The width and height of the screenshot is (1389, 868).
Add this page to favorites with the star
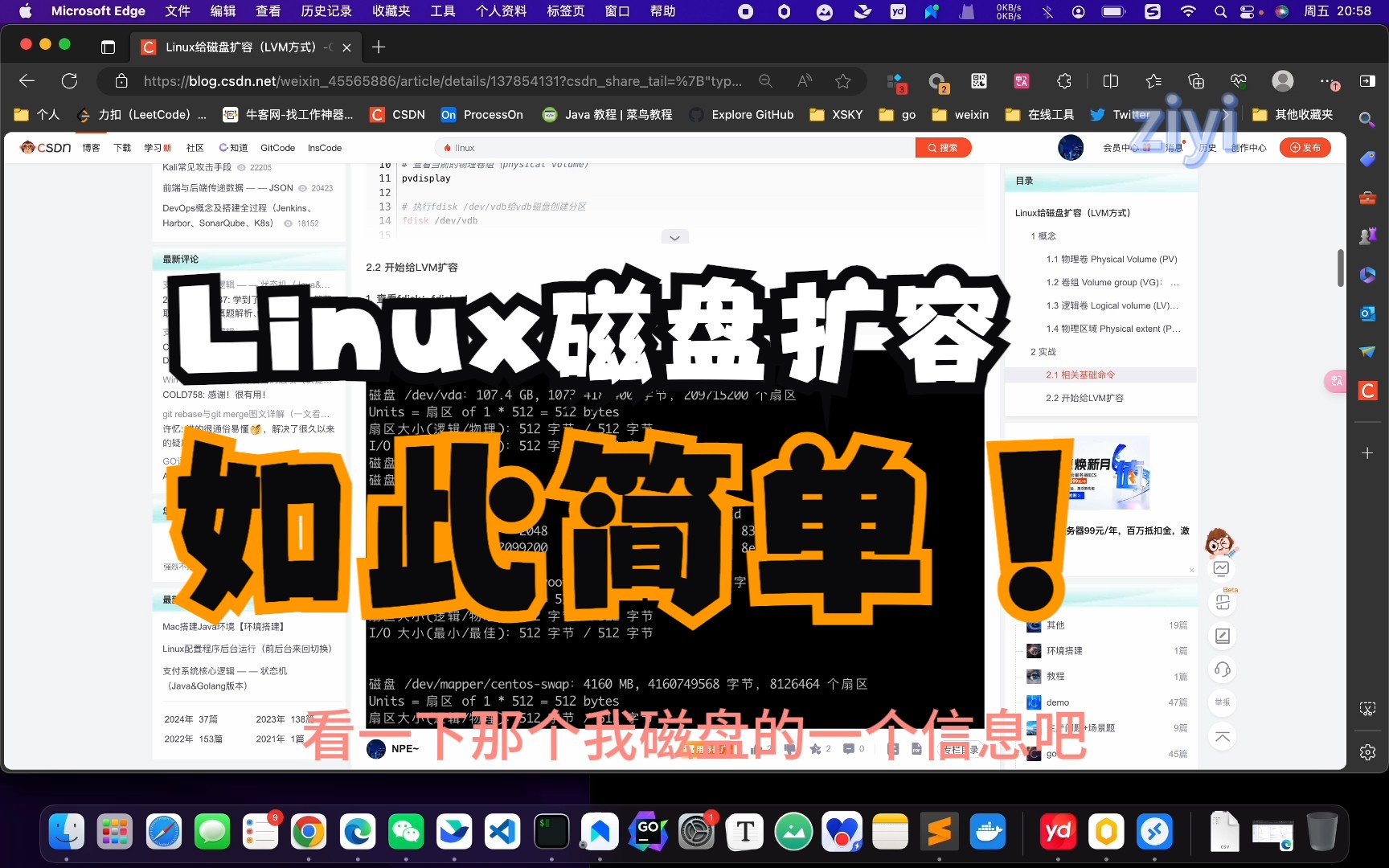[842, 81]
